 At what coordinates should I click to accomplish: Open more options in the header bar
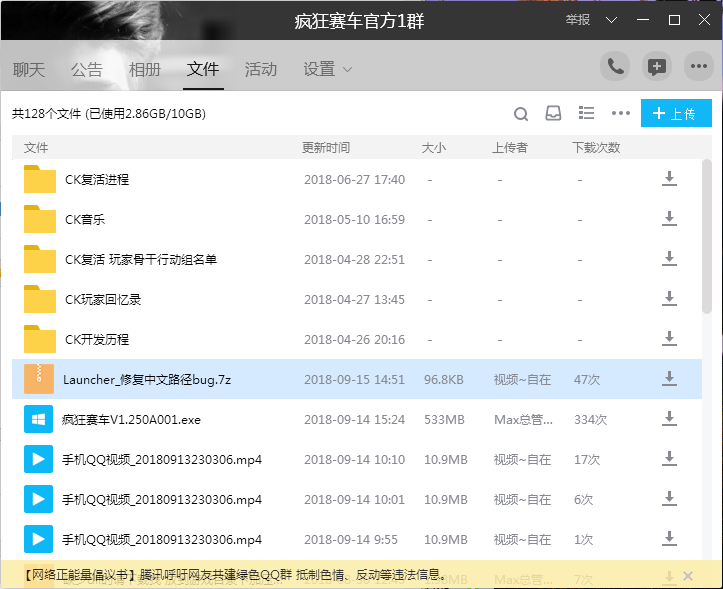699,67
